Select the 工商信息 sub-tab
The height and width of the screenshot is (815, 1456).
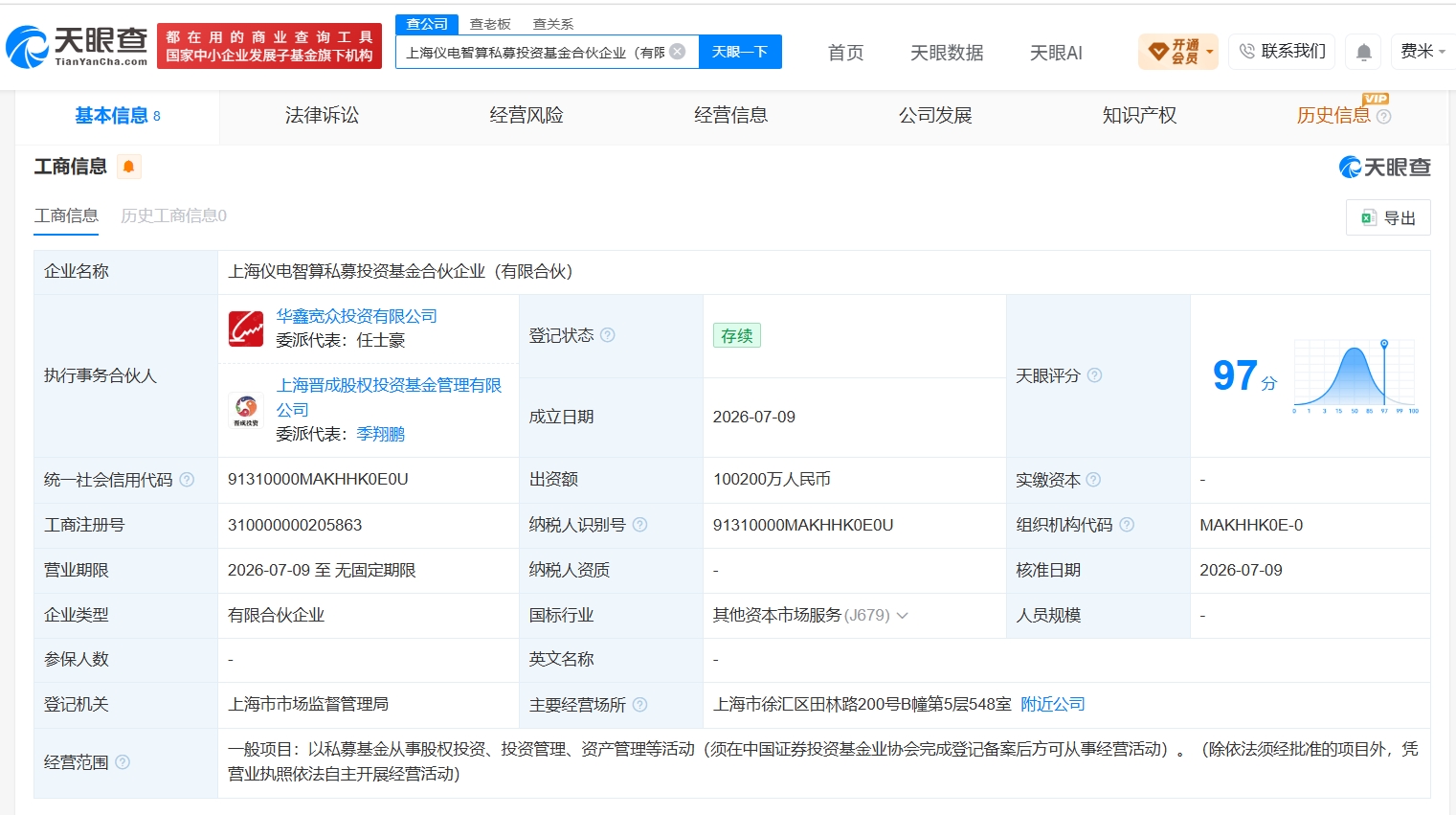(66, 216)
